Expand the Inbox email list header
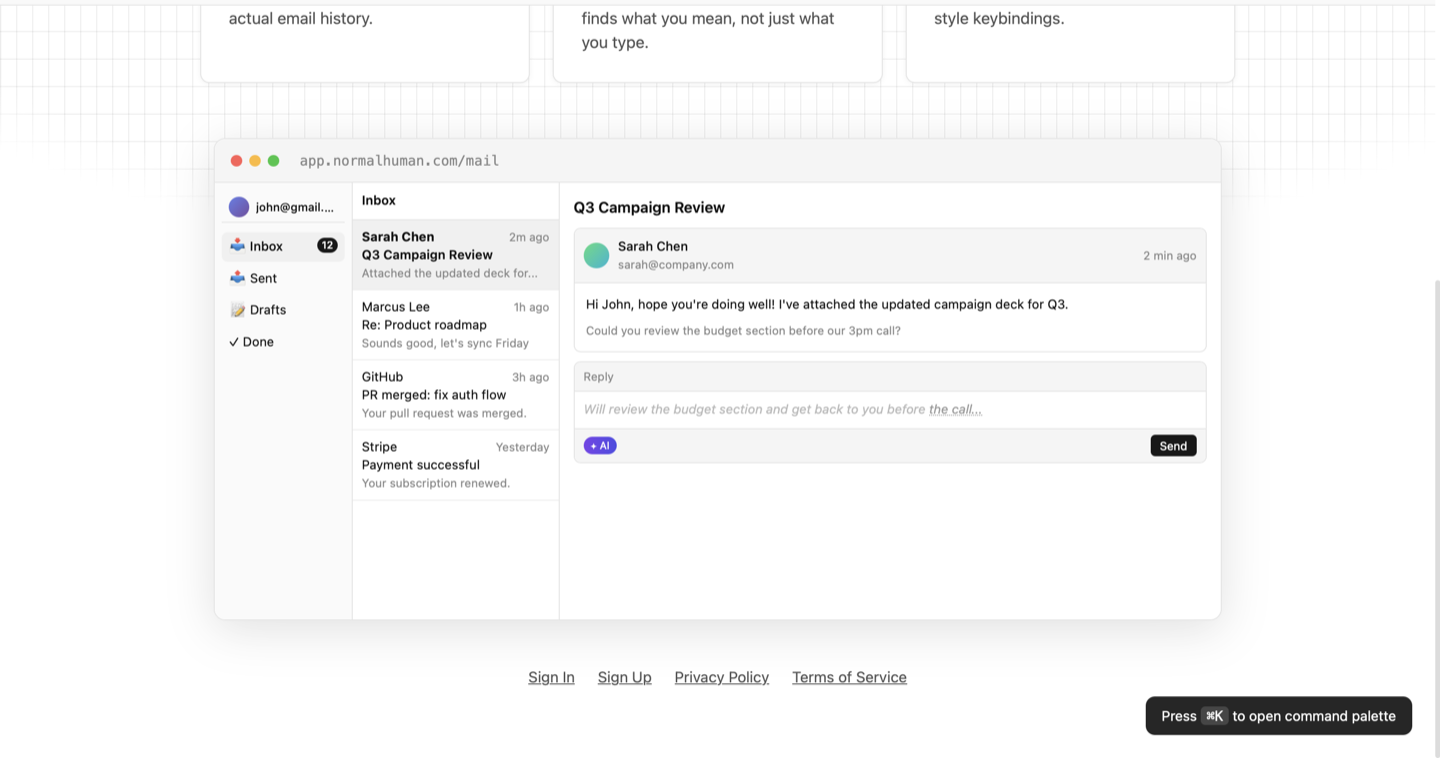Image resolution: width=1440 pixels, height=758 pixels. pyautogui.click(x=378, y=200)
